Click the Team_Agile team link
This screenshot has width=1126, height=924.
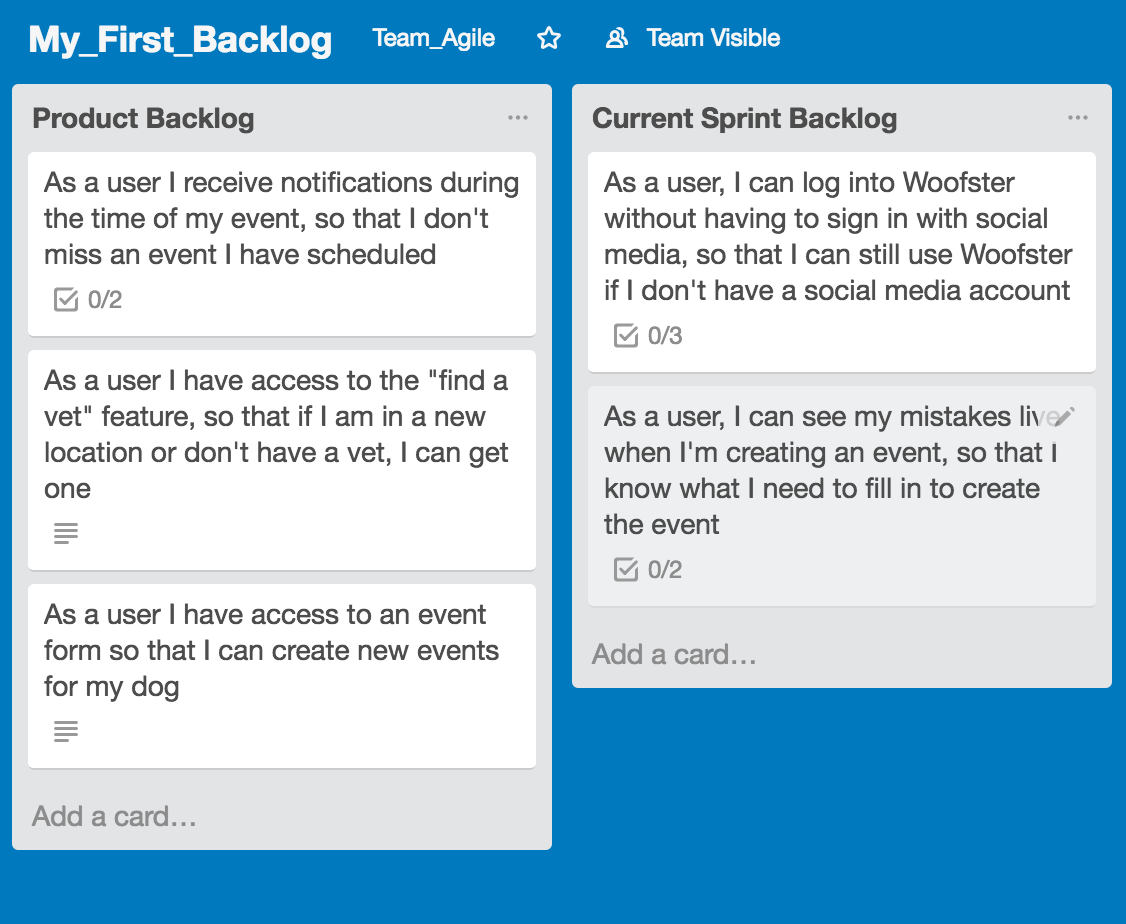click(433, 39)
